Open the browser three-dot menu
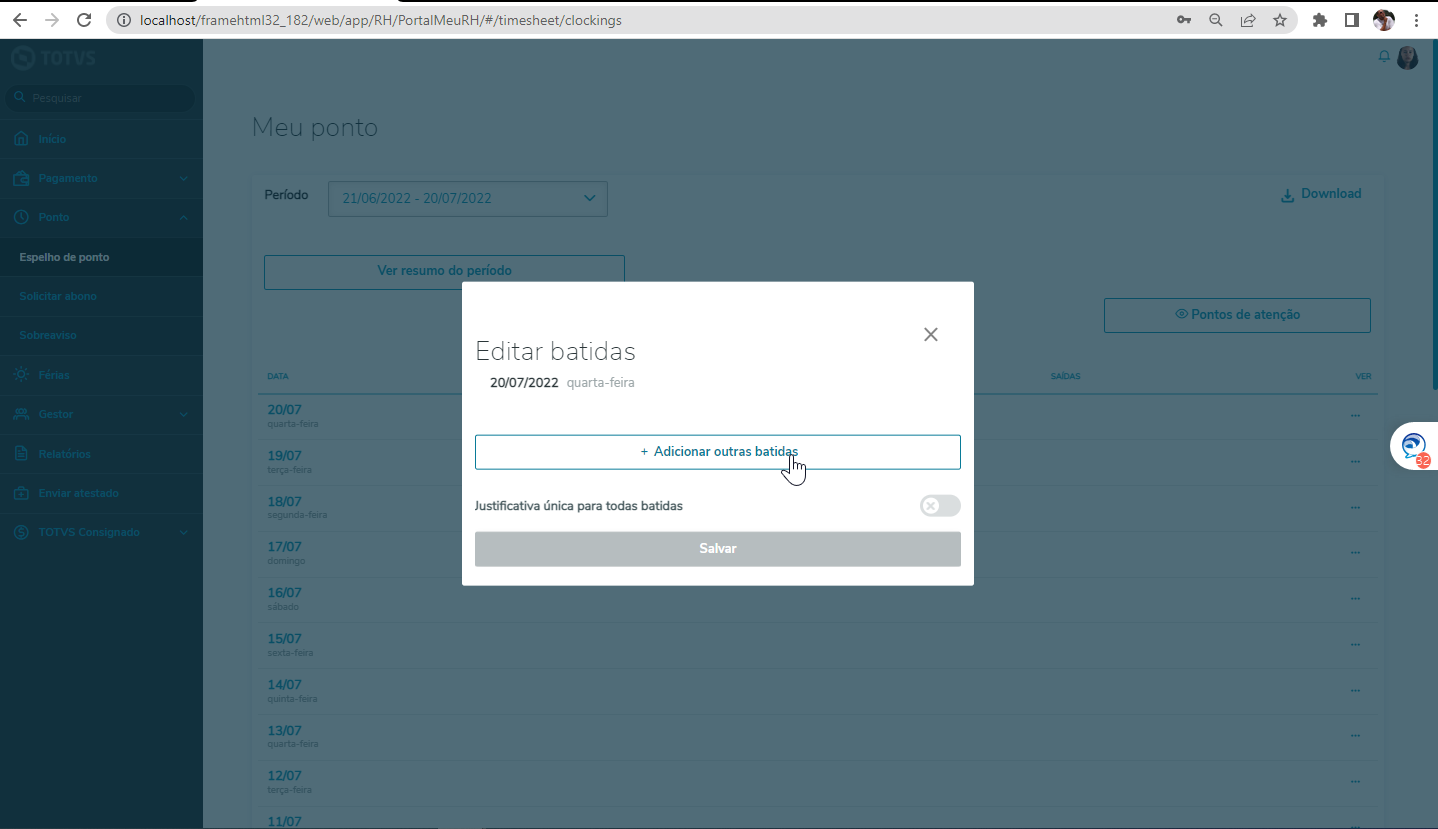This screenshot has height=829, width=1438. pyautogui.click(x=1417, y=20)
